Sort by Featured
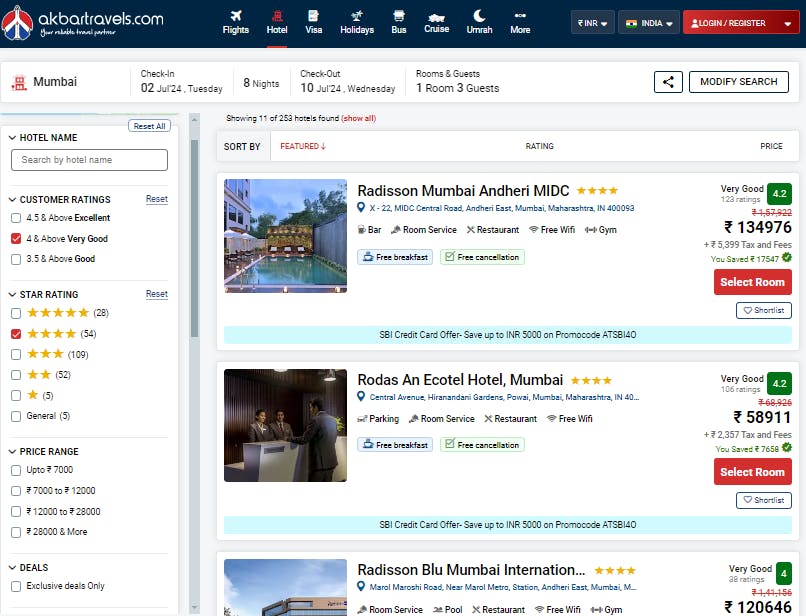 pos(303,147)
